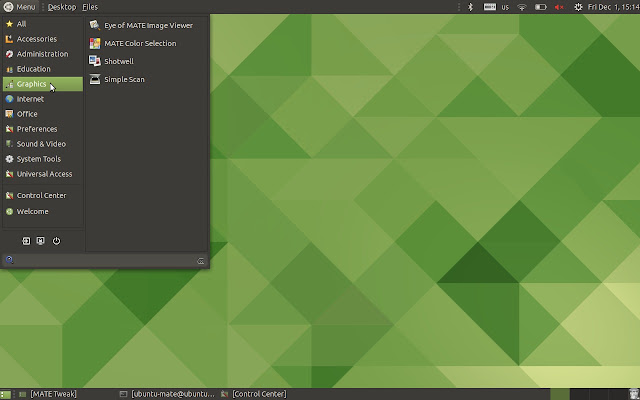Select the highlighted Graphics category
The height and width of the screenshot is (400, 640).
42,84
